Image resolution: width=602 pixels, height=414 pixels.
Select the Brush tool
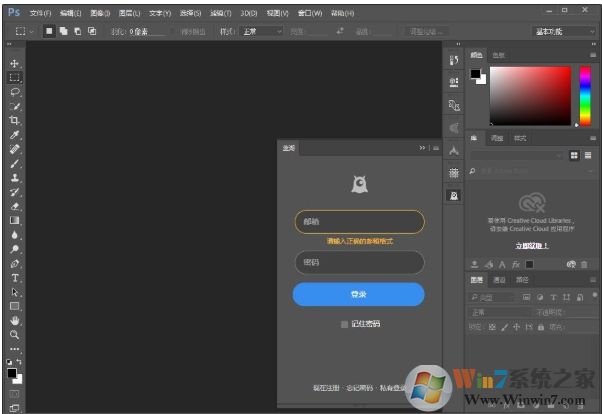15,163
